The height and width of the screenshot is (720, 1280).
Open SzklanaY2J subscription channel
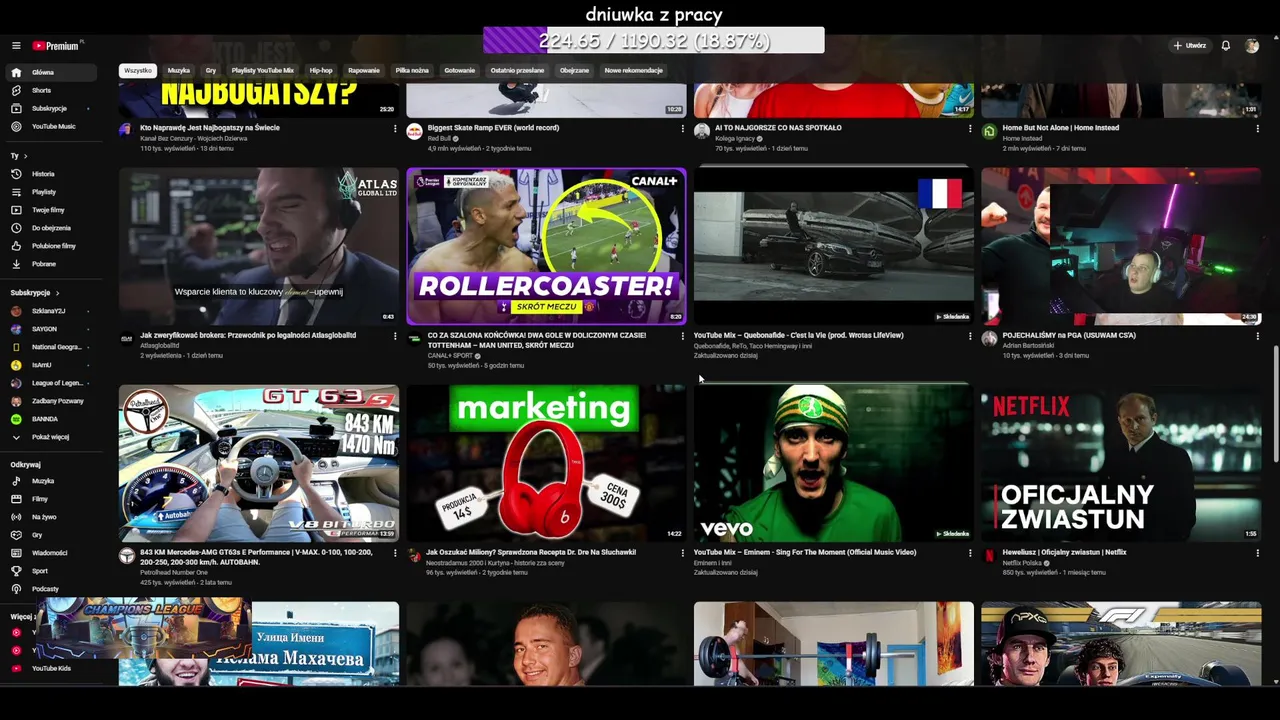(x=52, y=311)
